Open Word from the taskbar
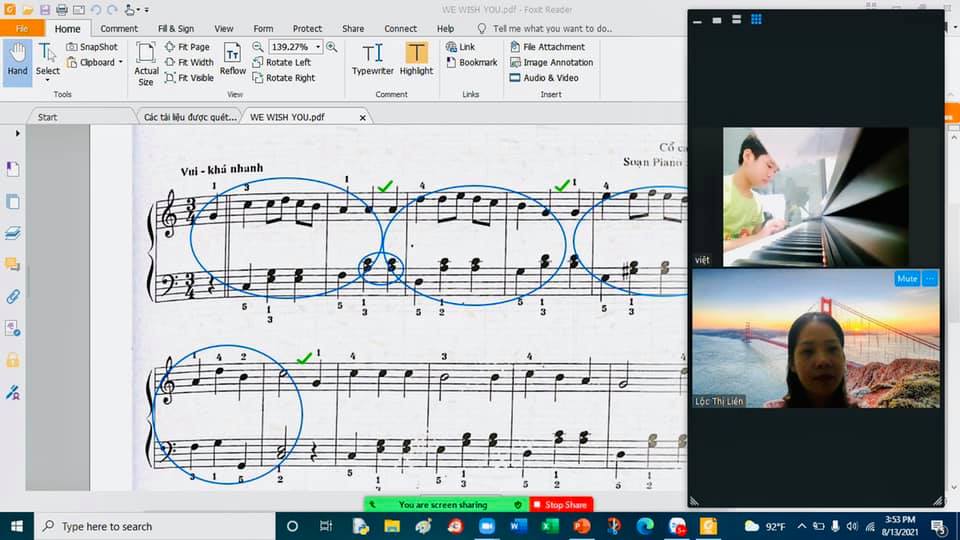960x540 pixels. (519, 526)
